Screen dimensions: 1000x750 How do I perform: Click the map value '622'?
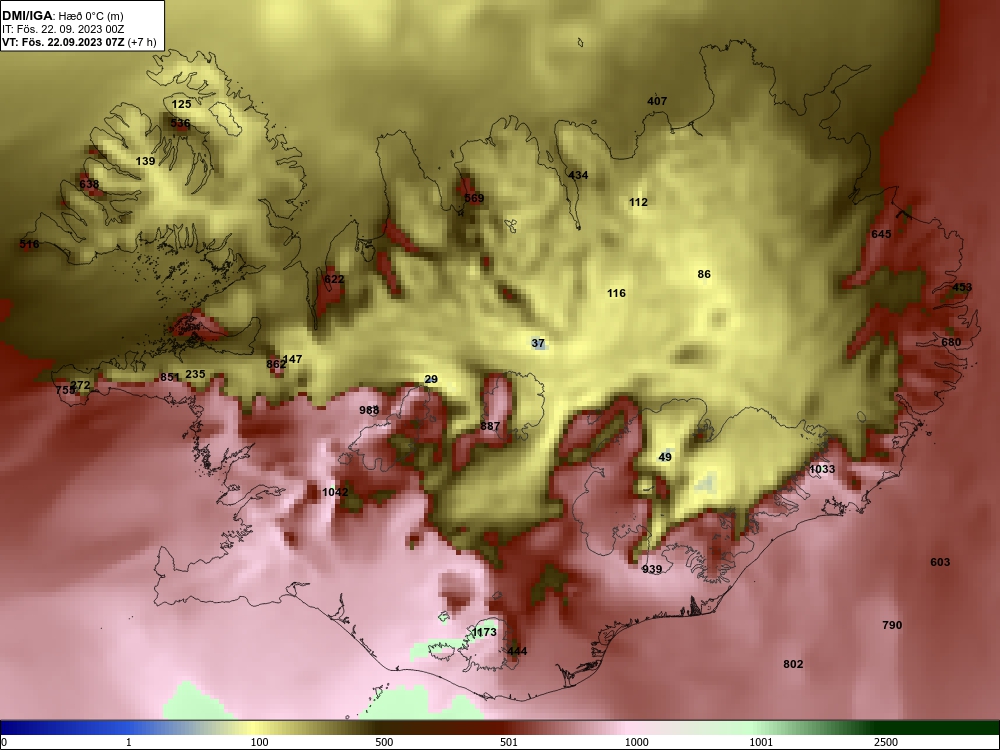point(334,279)
